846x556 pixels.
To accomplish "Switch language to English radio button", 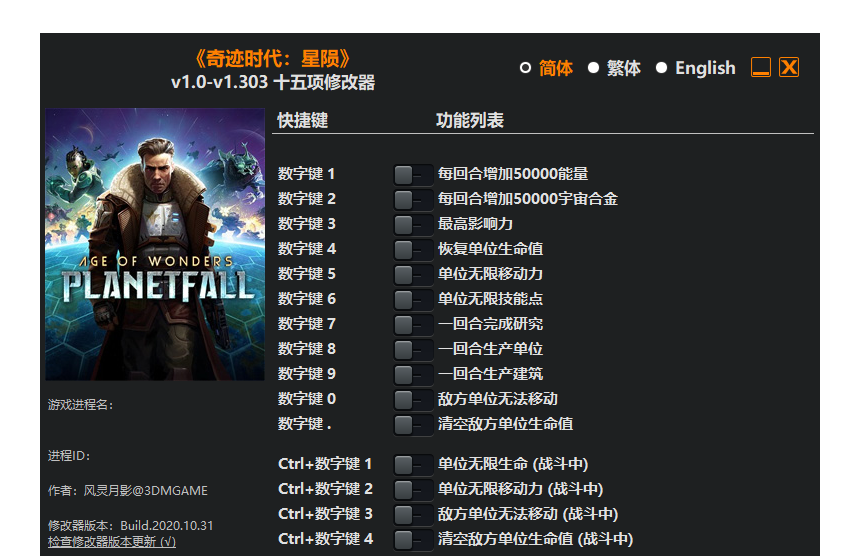I will pos(661,68).
